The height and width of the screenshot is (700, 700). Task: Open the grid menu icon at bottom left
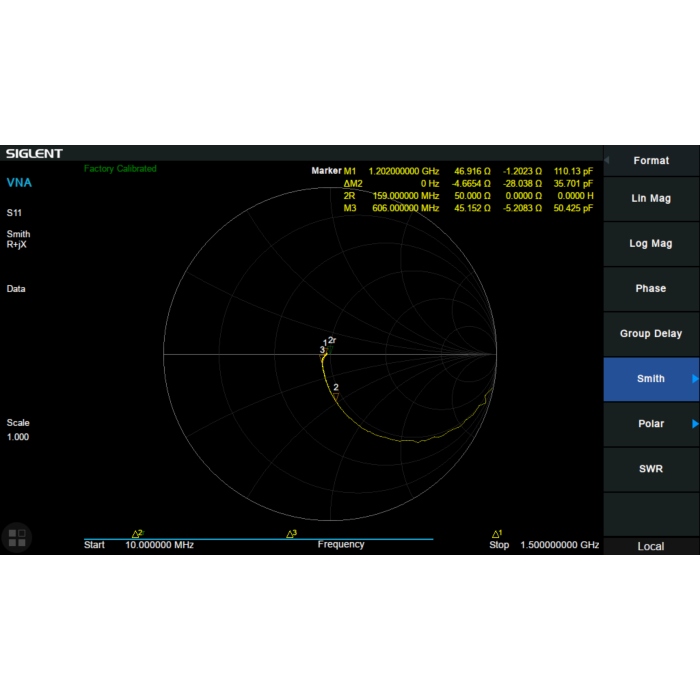17,538
